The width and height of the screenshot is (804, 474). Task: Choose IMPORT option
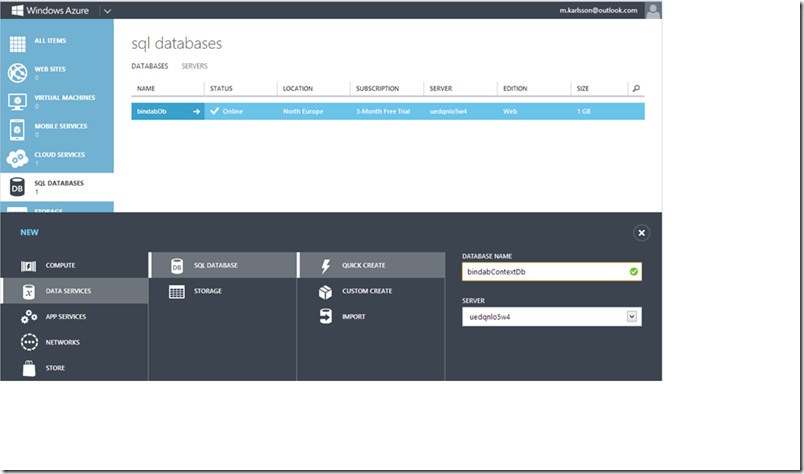tap(354, 317)
